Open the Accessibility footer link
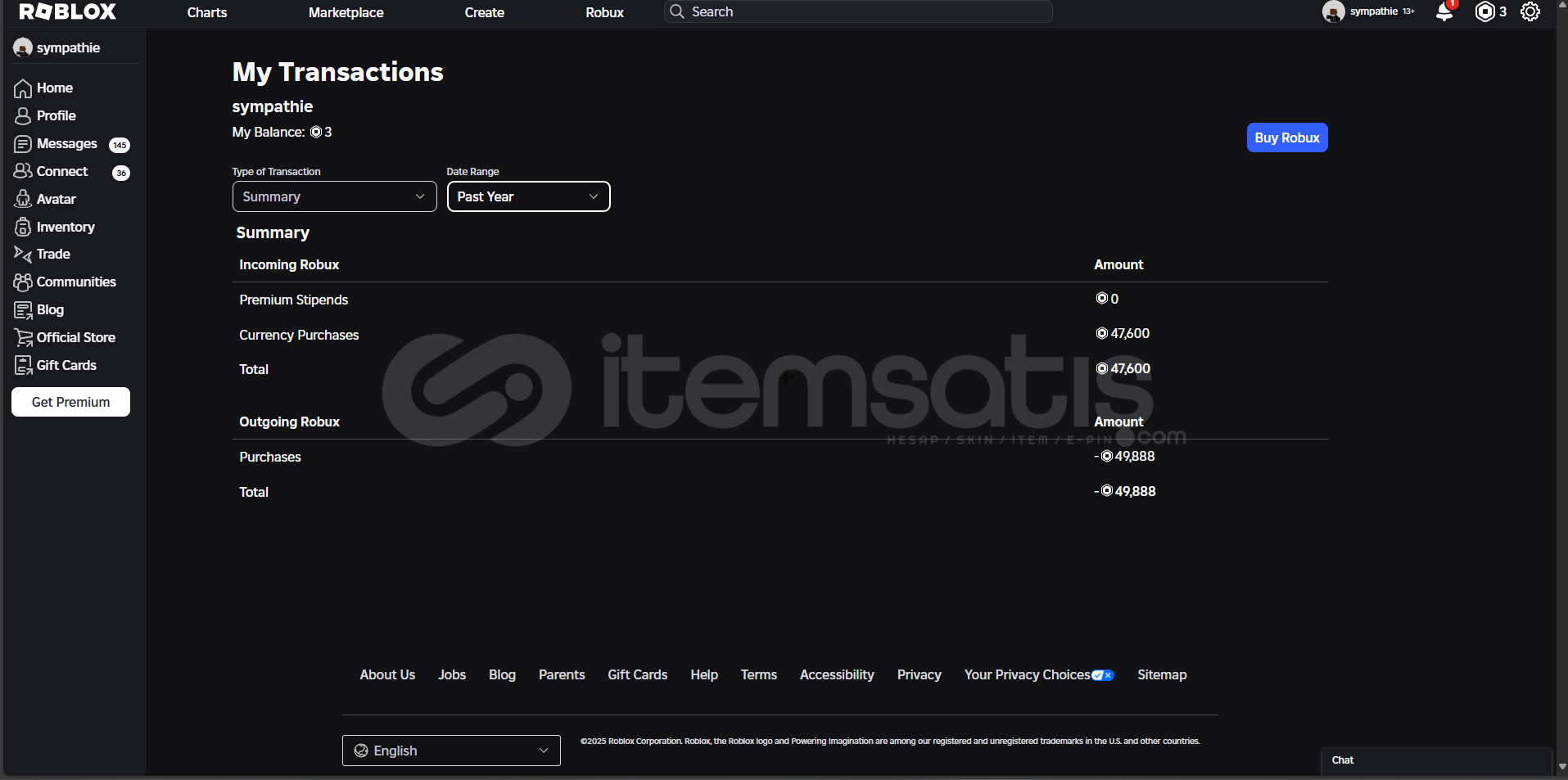The image size is (1568, 780). (x=837, y=674)
